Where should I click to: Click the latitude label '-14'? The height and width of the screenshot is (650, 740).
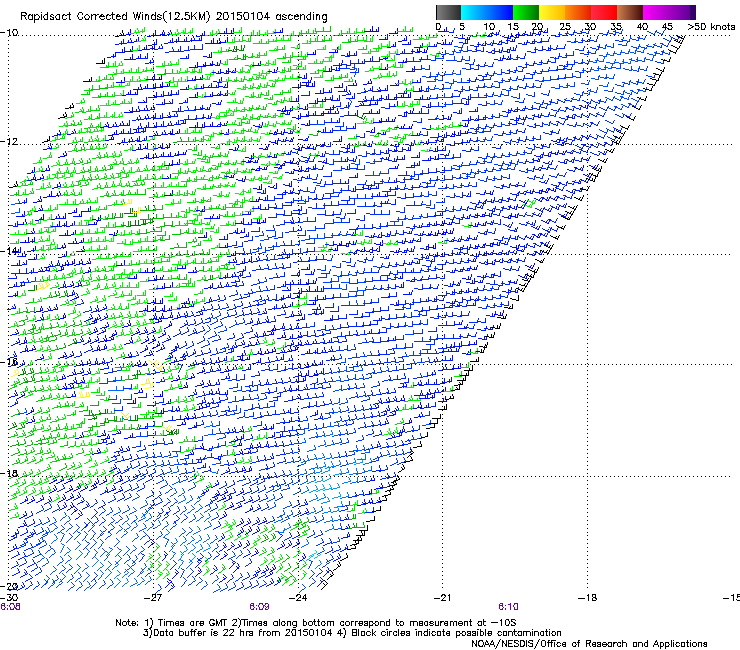[9, 251]
